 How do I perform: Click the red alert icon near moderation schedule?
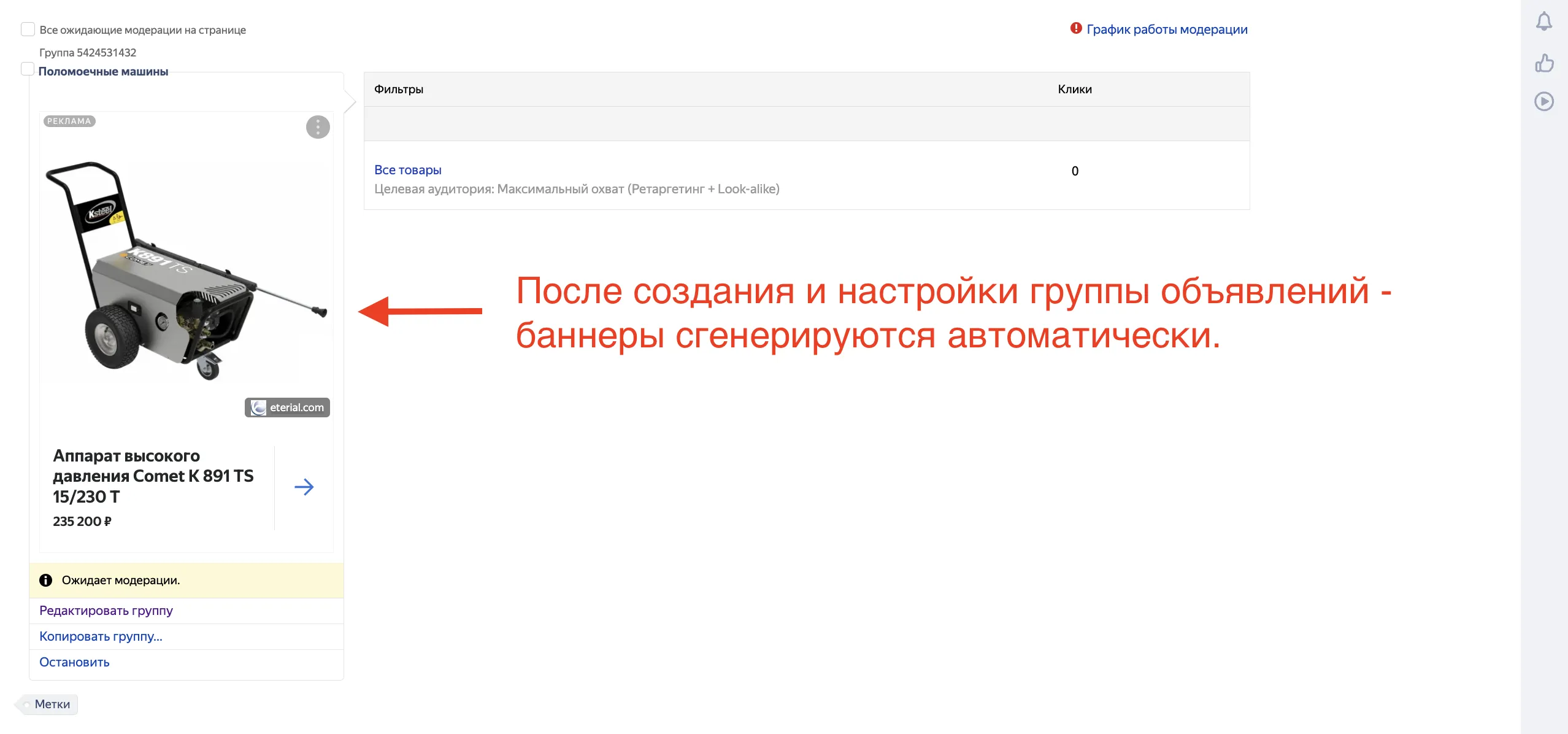pos(1075,28)
